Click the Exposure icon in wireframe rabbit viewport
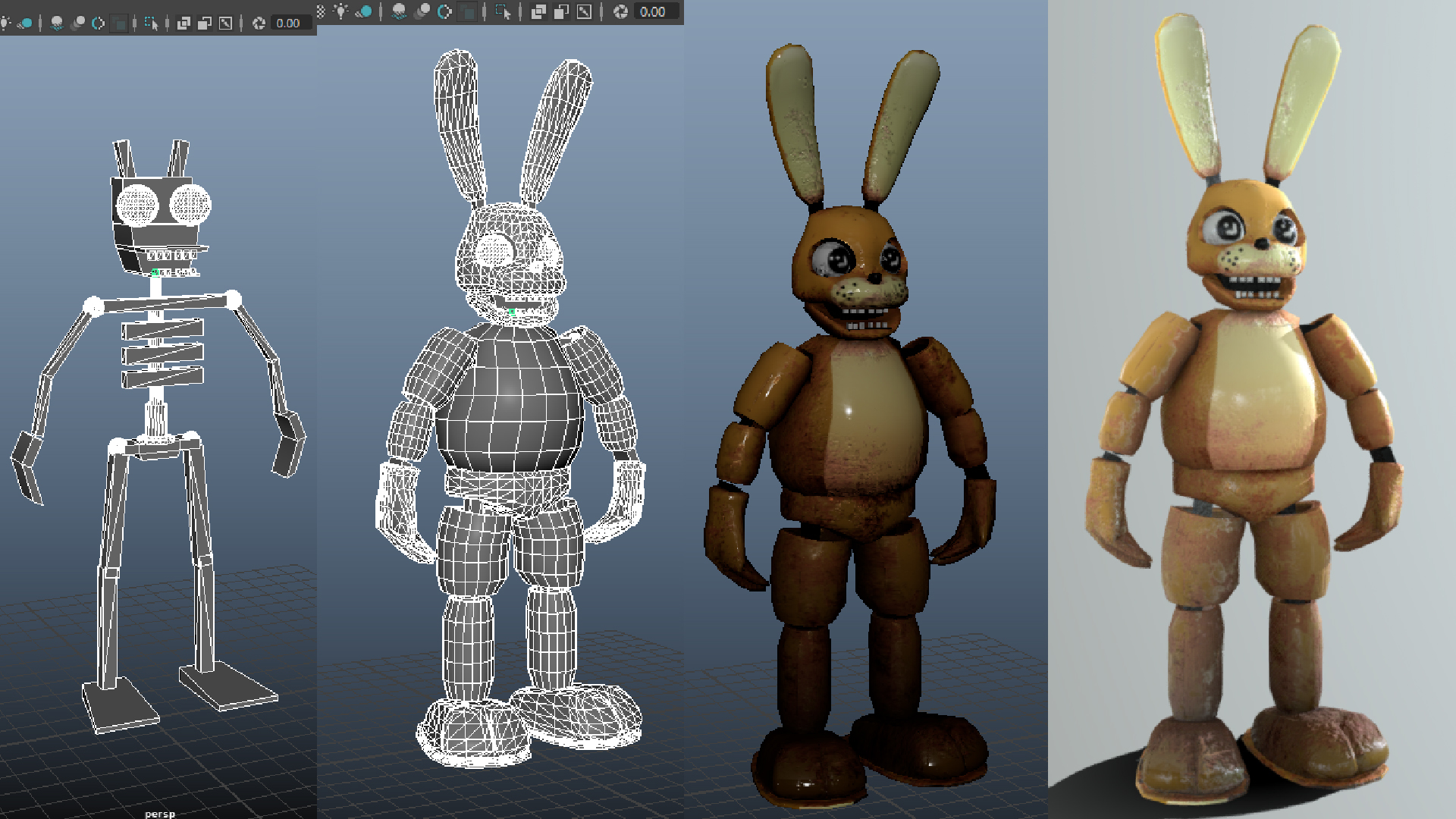This screenshot has height=819, width=1456. point(620,11)
